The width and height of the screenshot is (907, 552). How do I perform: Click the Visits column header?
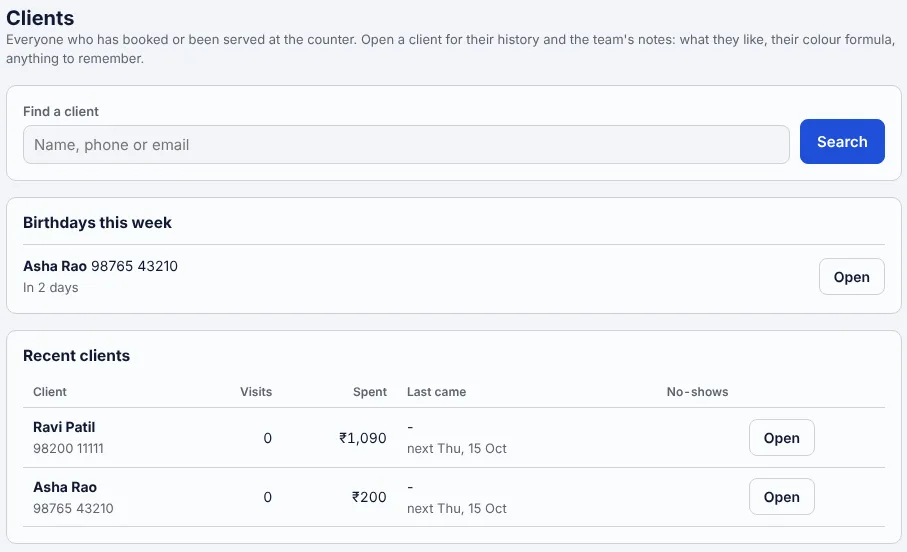[256, 392]
